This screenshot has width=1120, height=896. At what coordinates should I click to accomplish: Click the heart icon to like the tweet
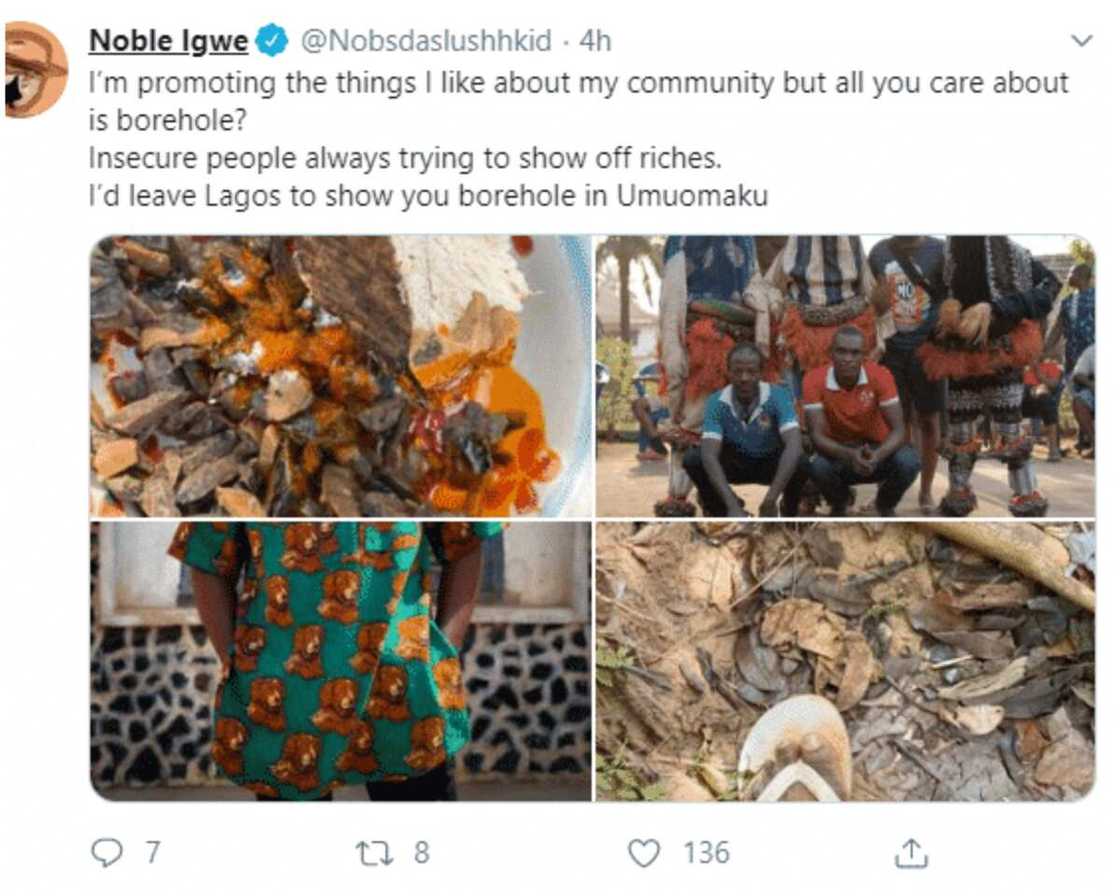tap(645, 852)
